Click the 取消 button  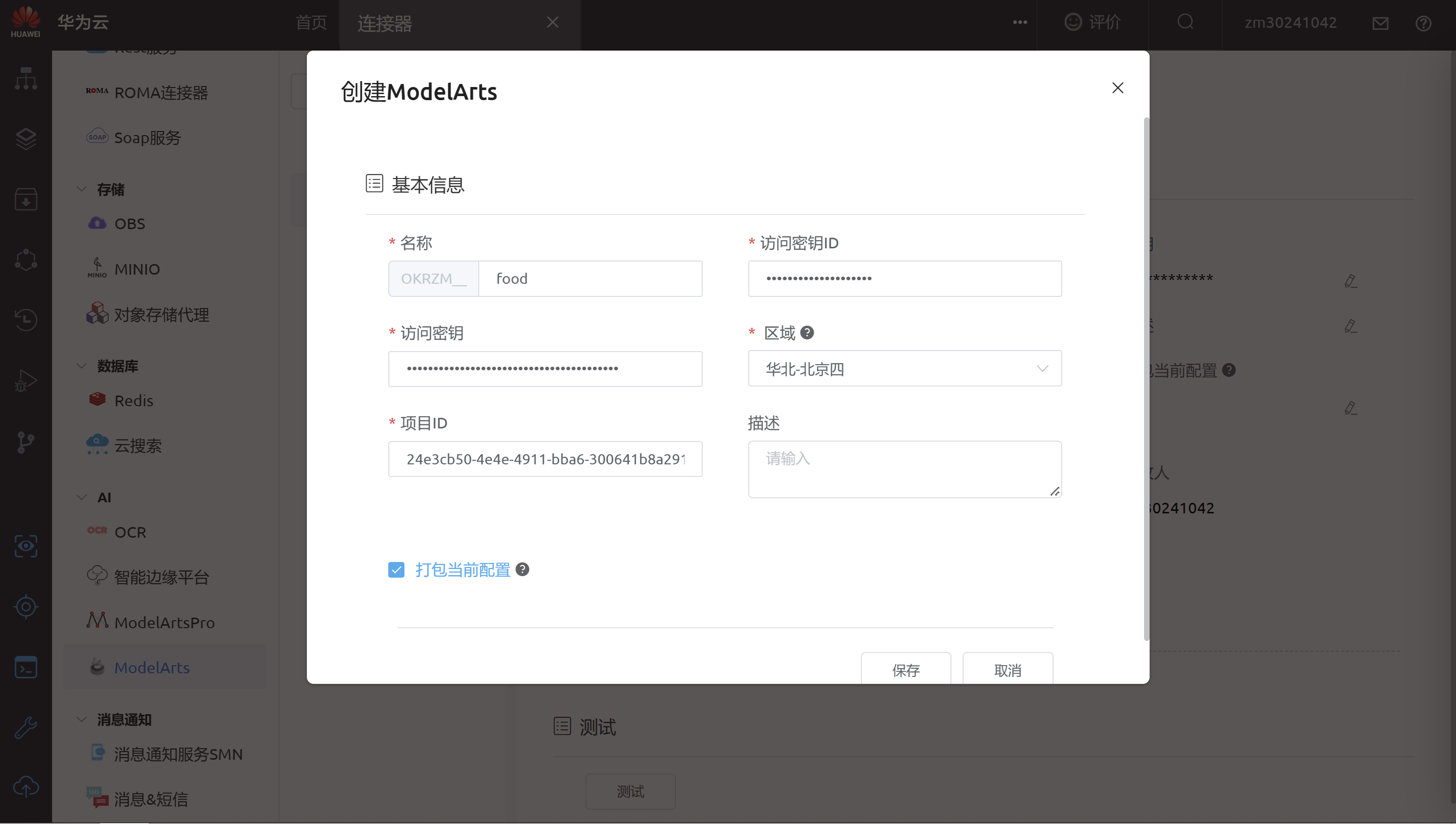pos(1007,670)
